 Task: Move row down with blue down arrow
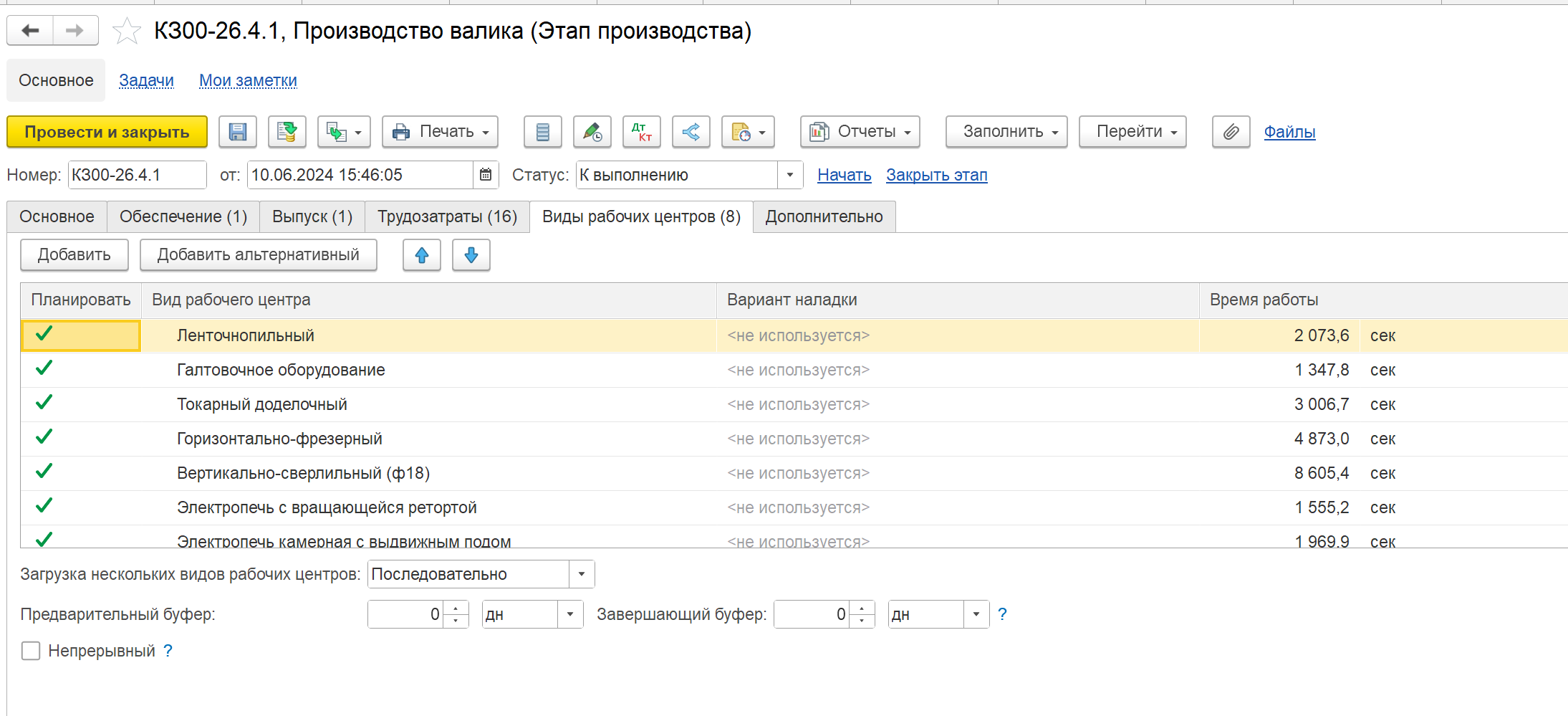pos(471,255)
